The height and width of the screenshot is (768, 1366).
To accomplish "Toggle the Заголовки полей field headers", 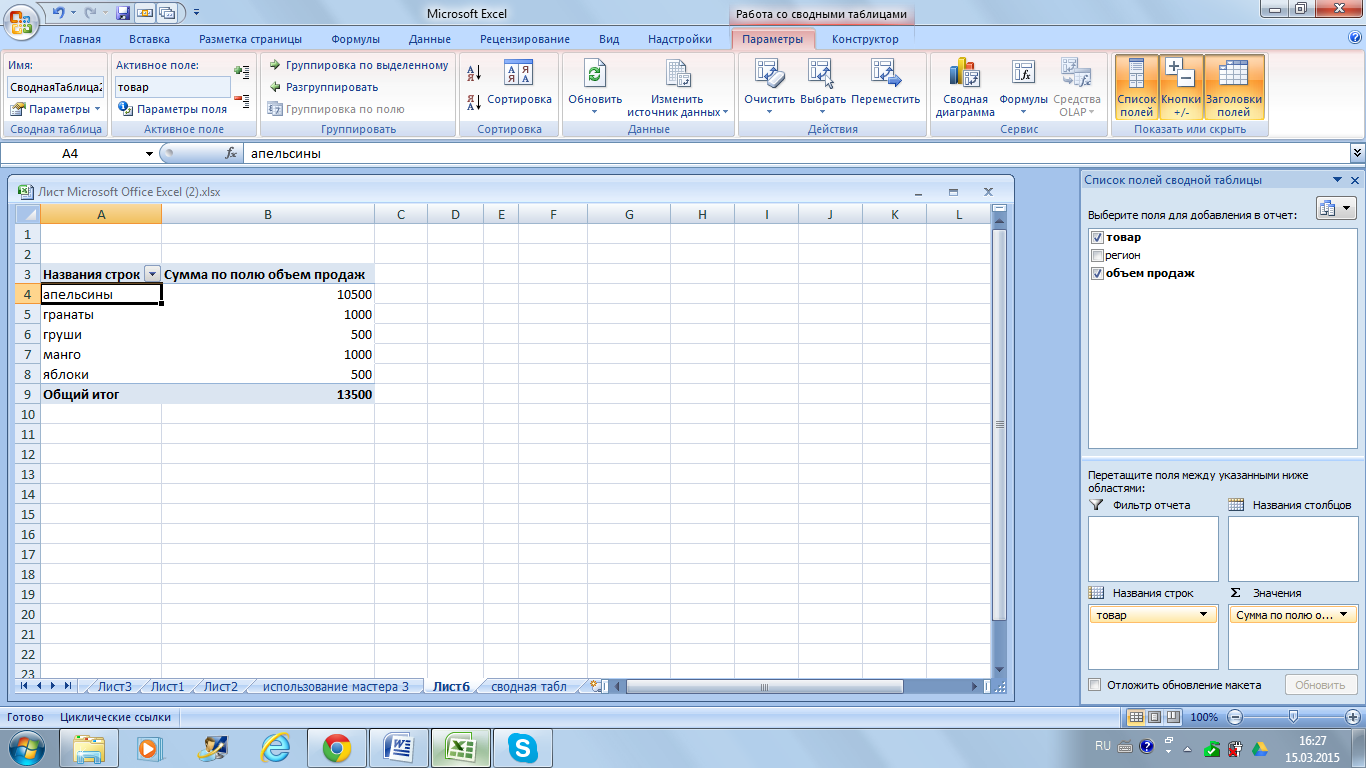I will (1234, 88).
